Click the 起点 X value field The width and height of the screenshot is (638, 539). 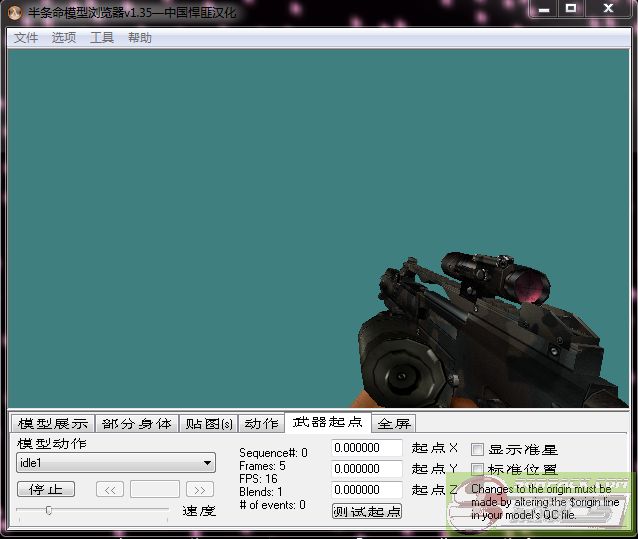click(x=367, y=448)
